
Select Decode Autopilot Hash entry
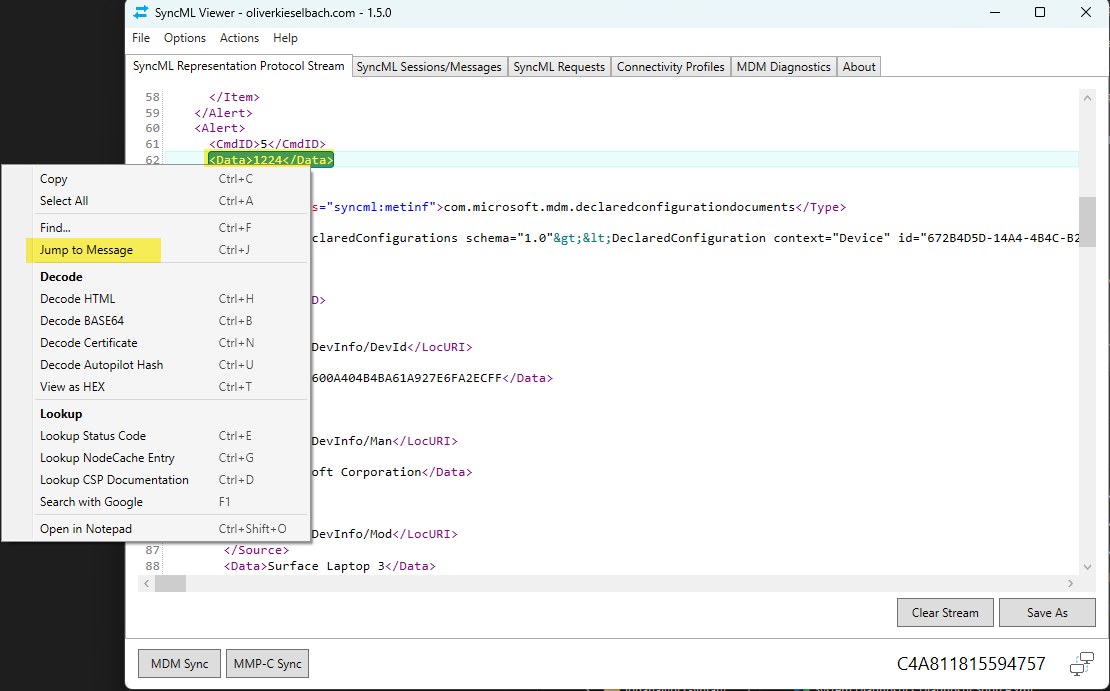pyautogui.click(x=156, y=365)
